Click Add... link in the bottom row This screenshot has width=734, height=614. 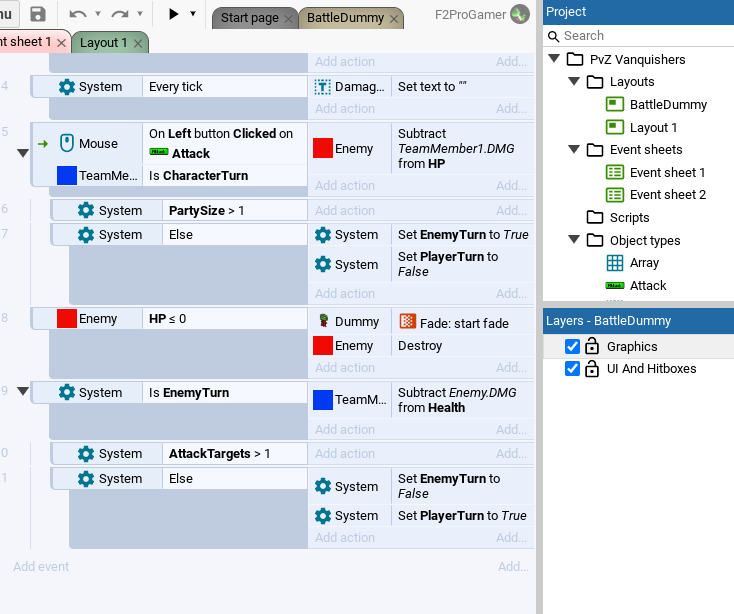(x=514, y=566)
